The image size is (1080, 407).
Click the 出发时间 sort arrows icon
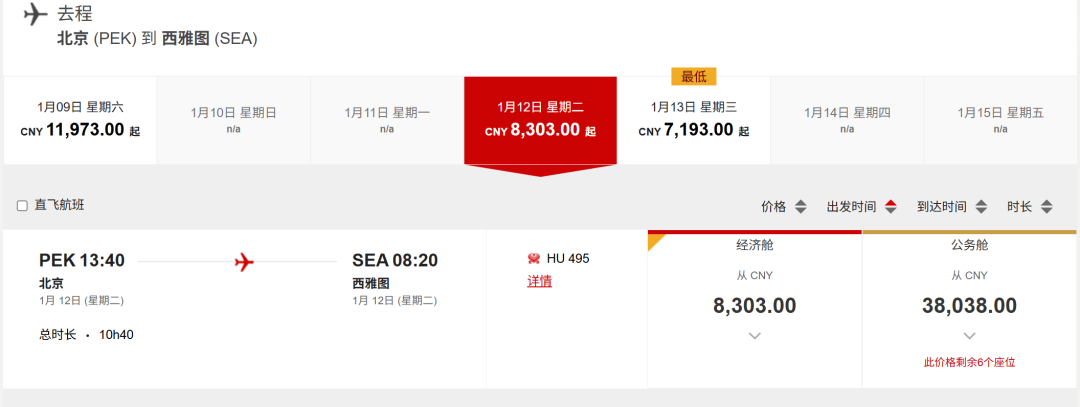click(891, 206)
